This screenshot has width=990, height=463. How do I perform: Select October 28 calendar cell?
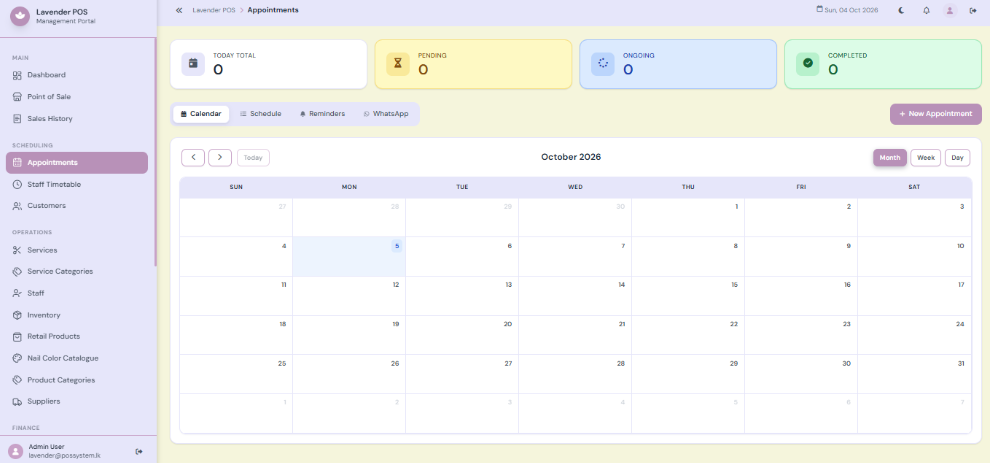coord(575,374)
